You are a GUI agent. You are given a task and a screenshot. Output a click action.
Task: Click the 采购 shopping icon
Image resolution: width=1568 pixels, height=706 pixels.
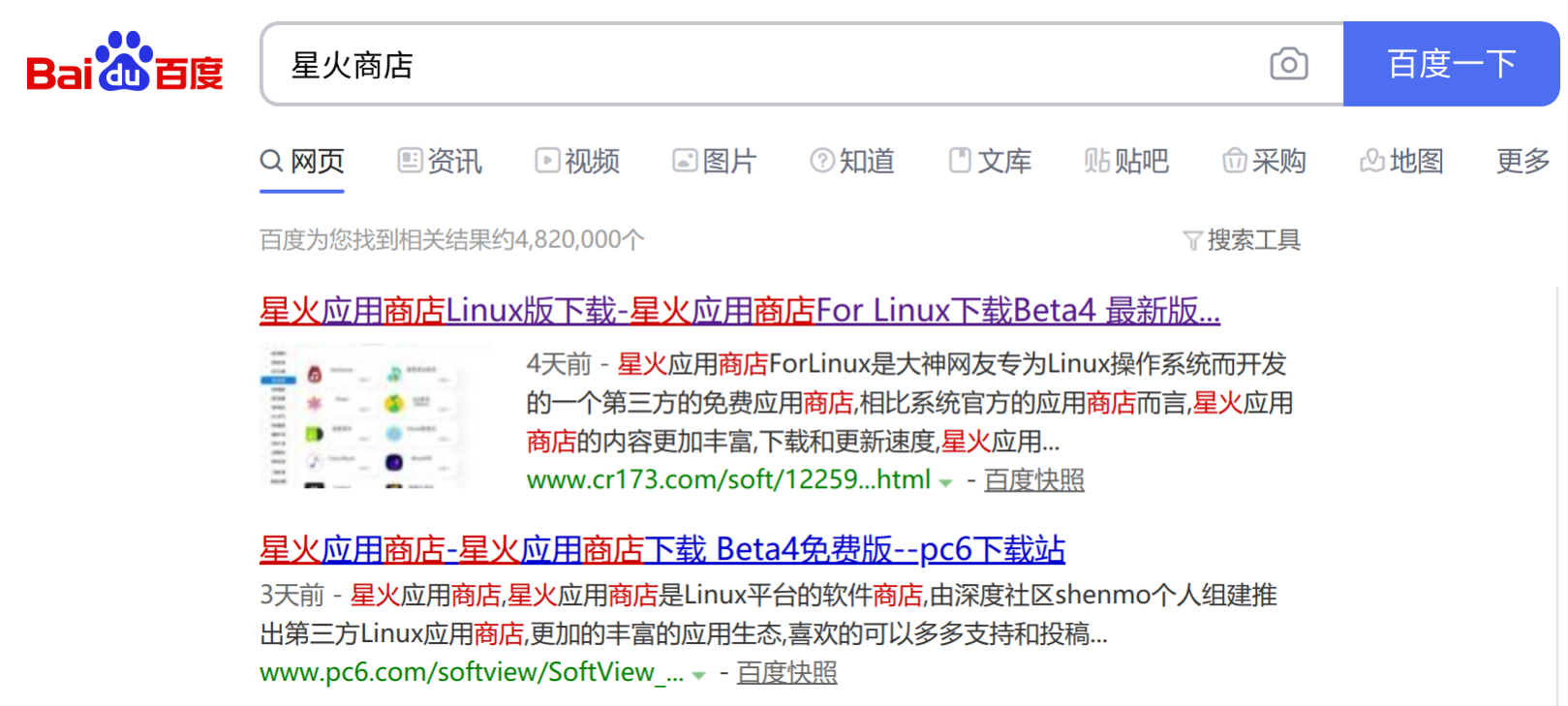click(1235, 160)
